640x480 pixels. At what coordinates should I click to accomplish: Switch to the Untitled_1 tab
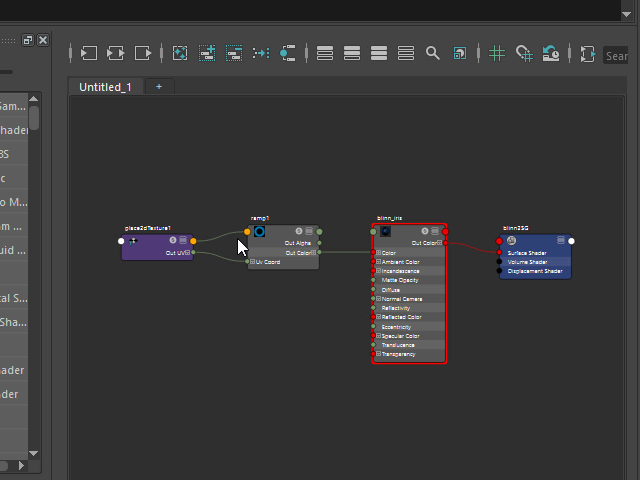105,87
